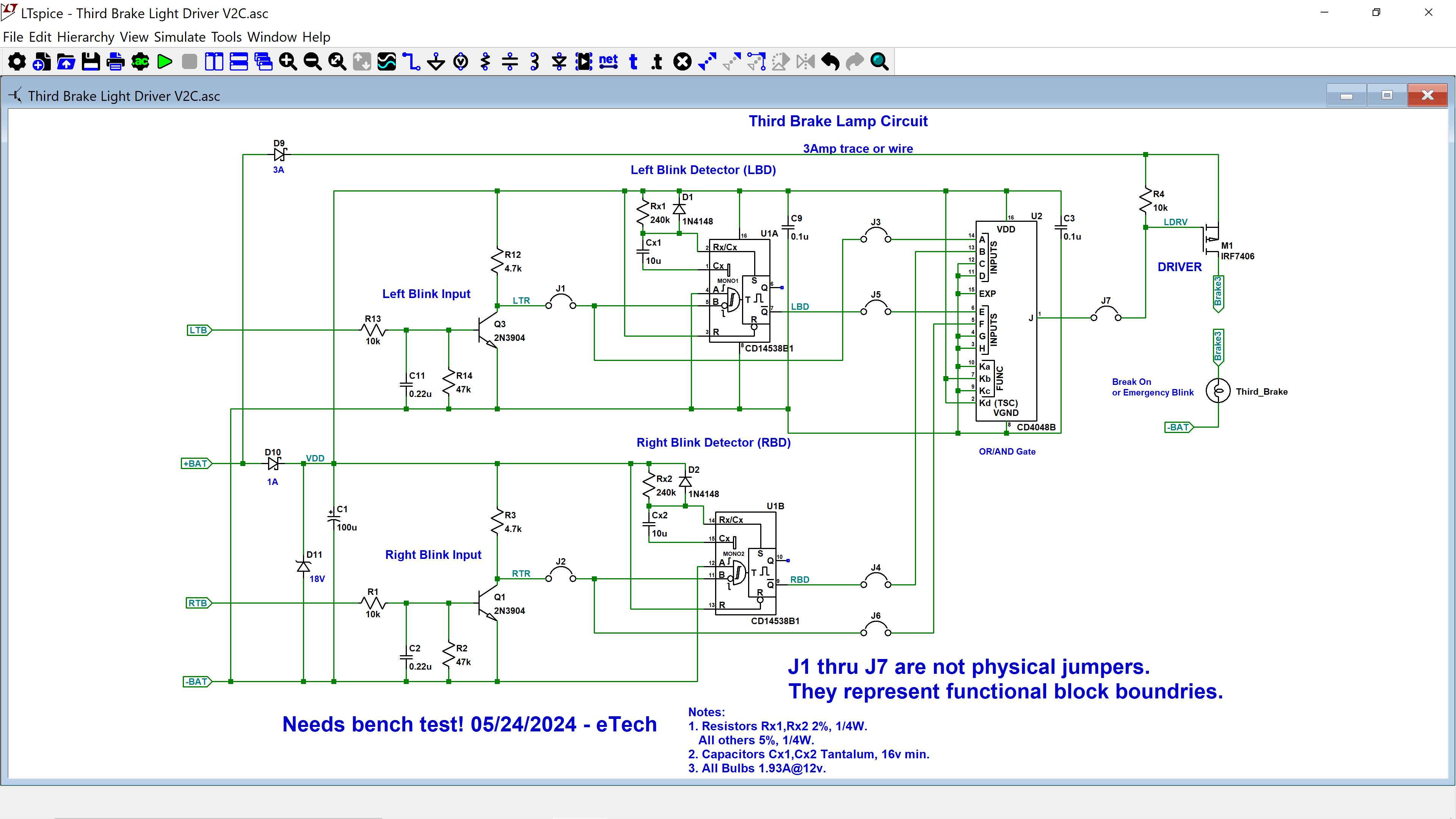Click the Tile windows vertically icon
This screenshot has height=819, width=1456.
click(213, 61)
